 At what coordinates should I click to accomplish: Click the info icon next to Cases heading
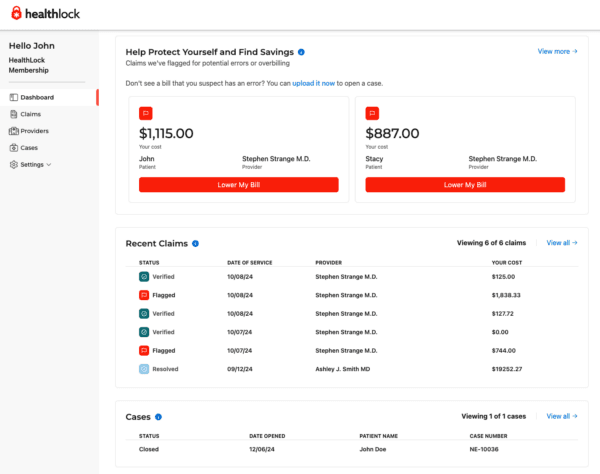[x=159, y=416]
